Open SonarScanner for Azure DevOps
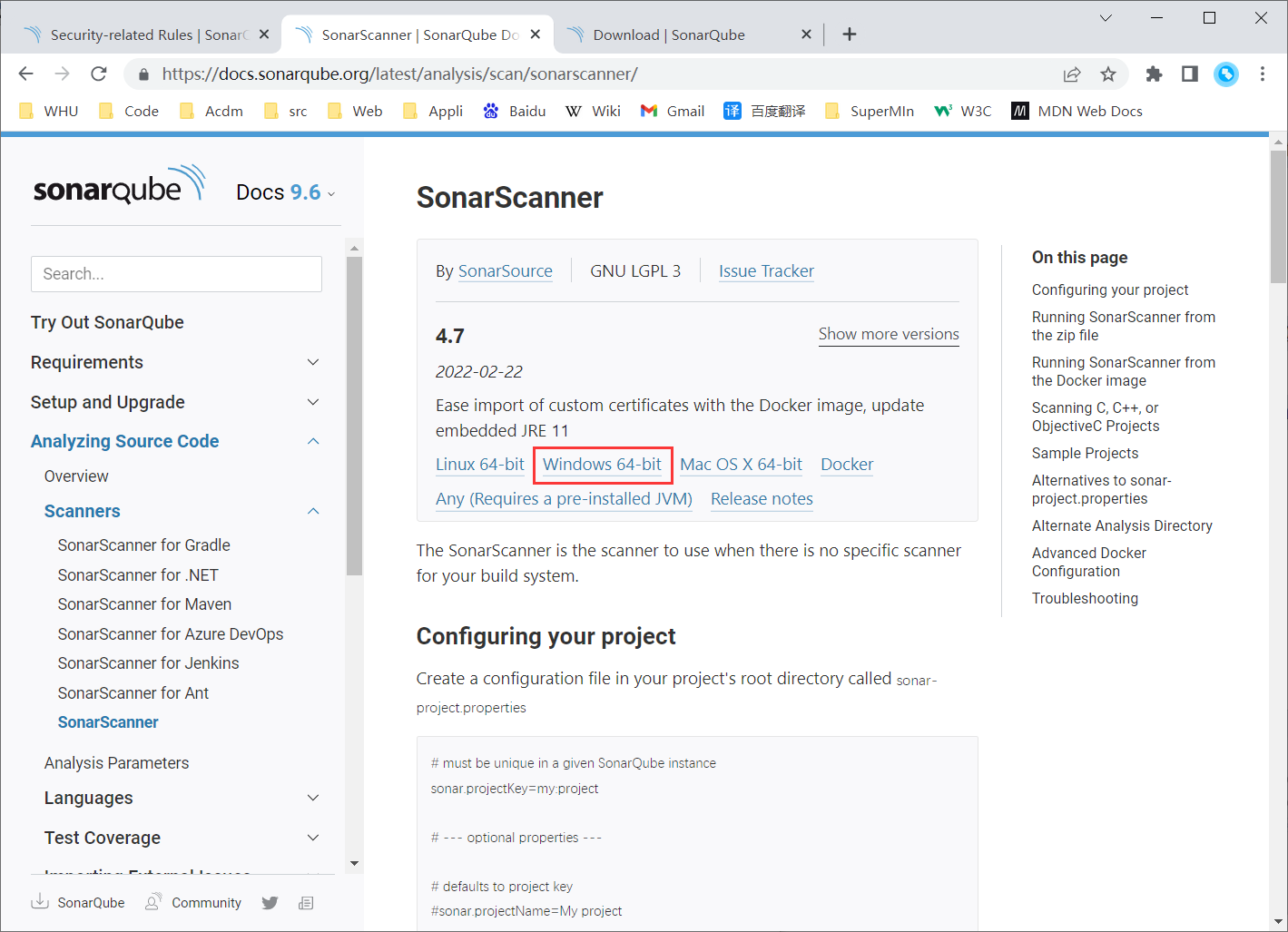1288x932 pixels. pos(171,634)
